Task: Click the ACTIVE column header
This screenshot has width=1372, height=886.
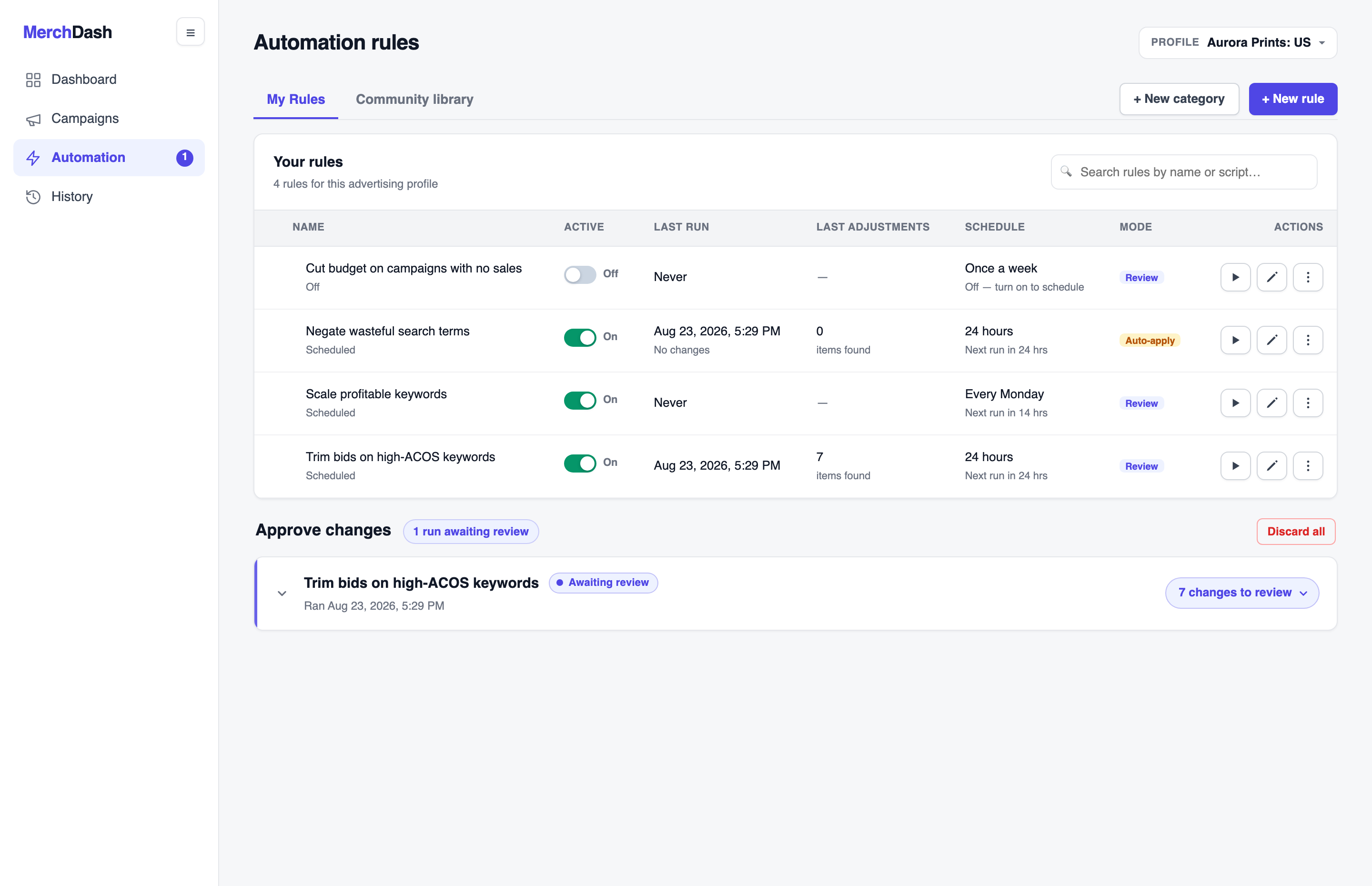Action: (583, 227)
